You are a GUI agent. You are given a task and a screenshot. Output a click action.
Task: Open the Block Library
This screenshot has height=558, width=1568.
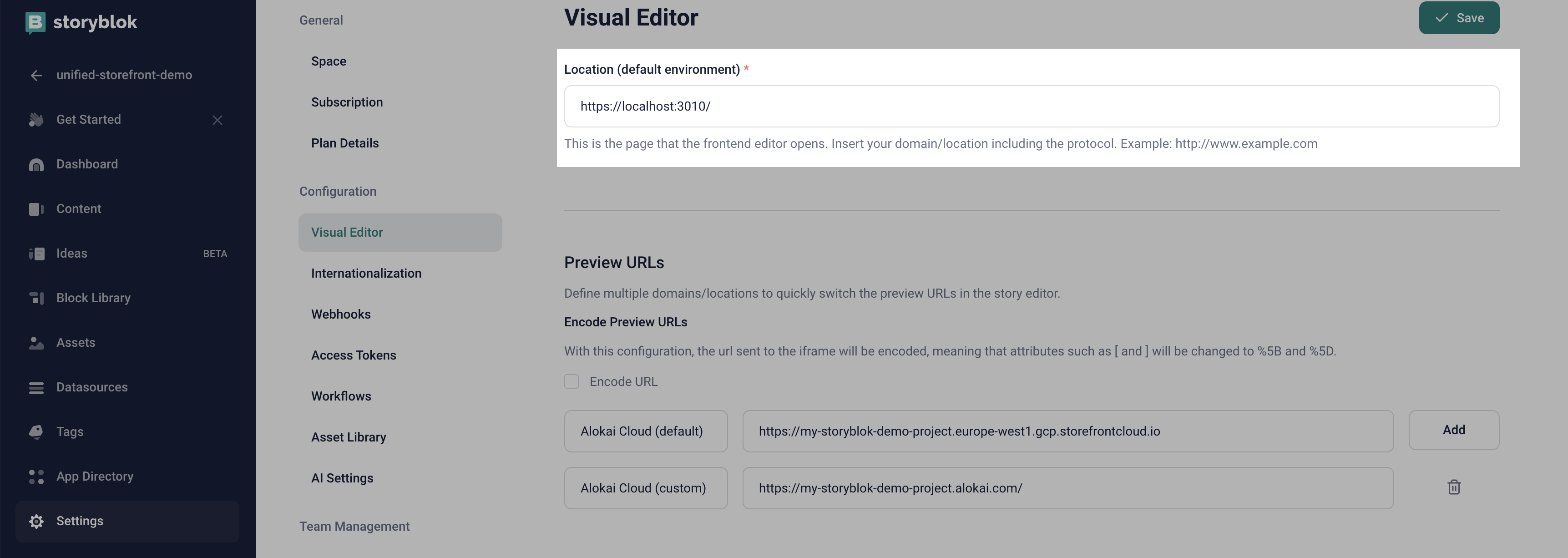(94, 298)
